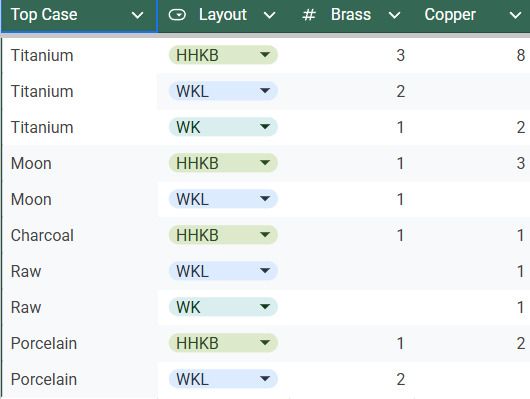
Task: Click the number-type icon beside Brass header
Action: coord(309,15)
